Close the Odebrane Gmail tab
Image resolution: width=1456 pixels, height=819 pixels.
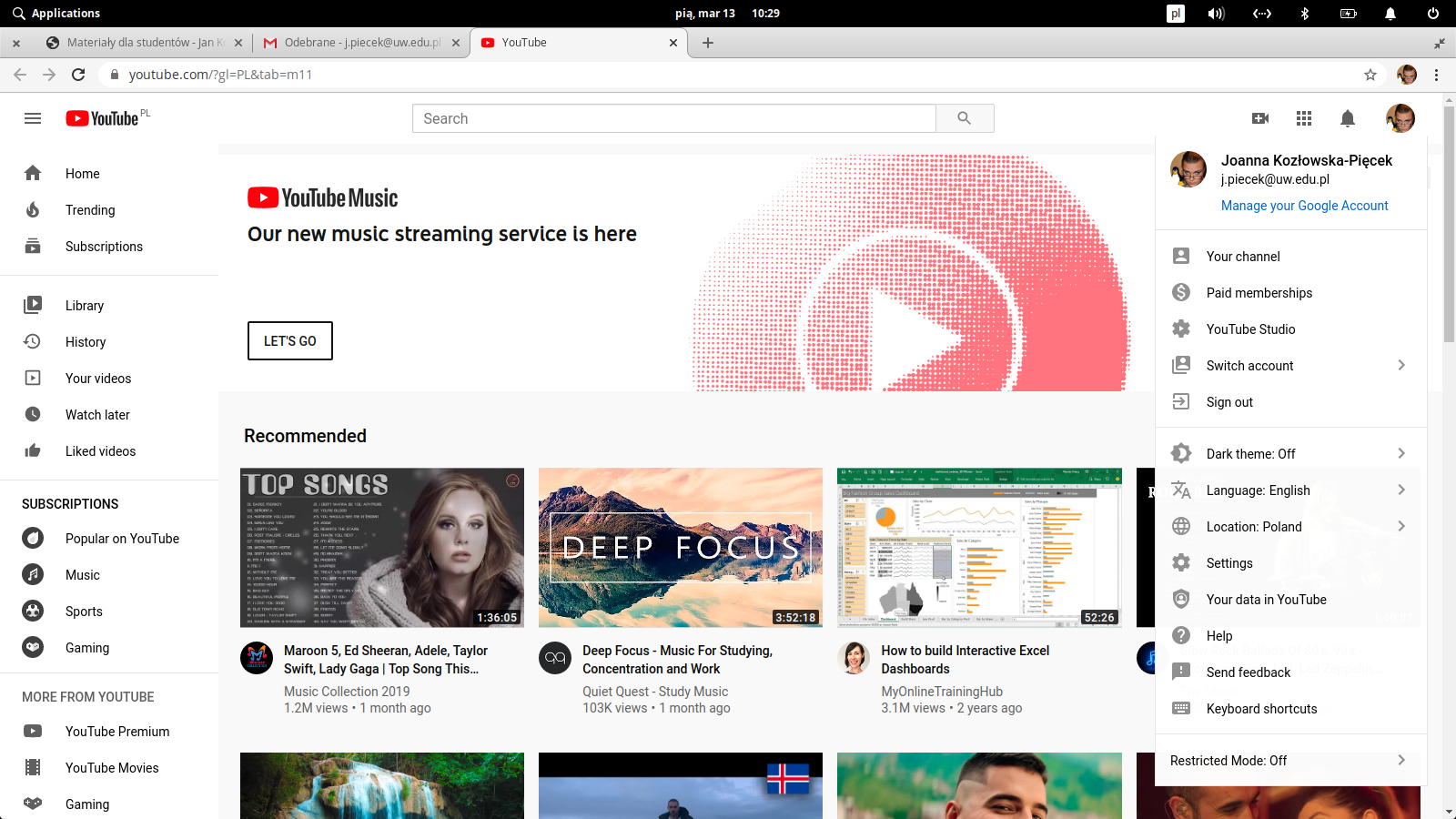(456, 43)
